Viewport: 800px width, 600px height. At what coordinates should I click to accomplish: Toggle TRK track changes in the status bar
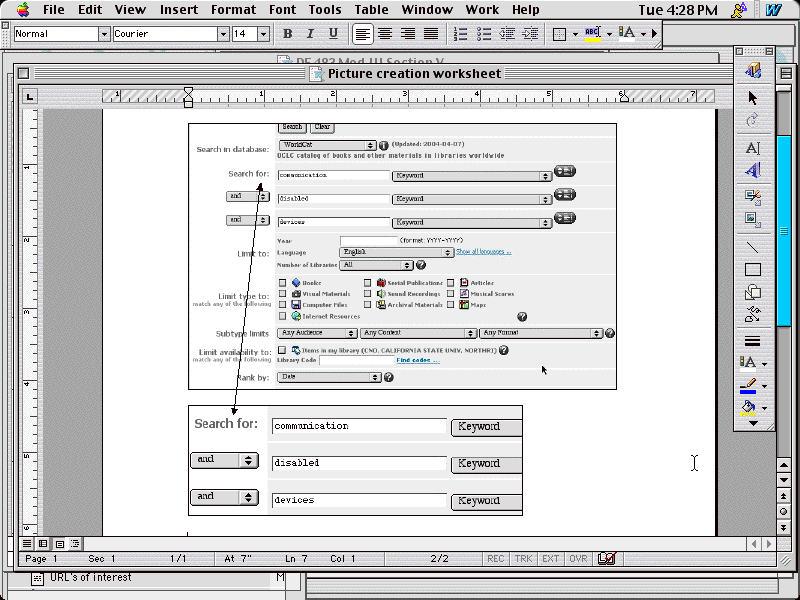click(x=523, y=559)
